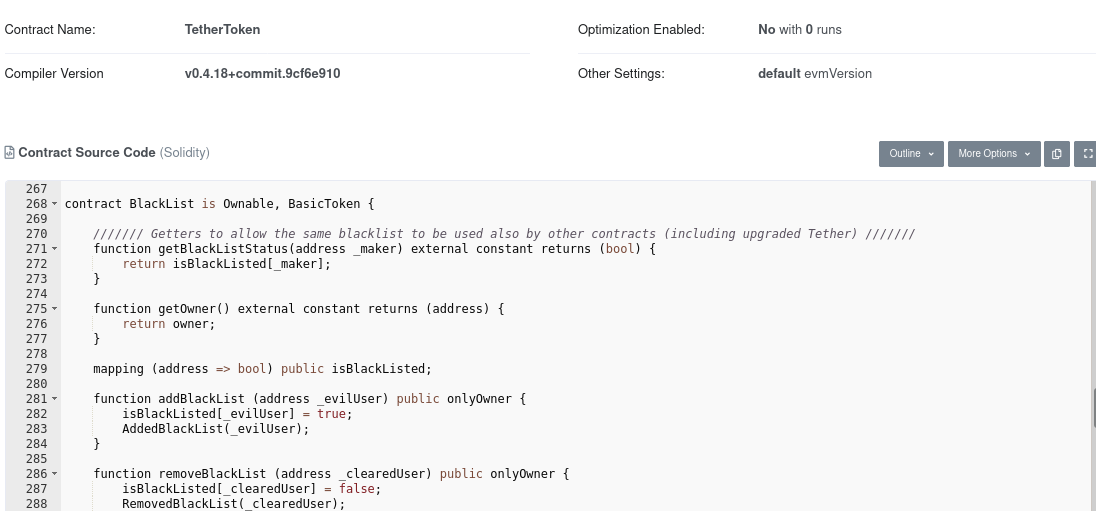Click line number 279 in the gutter

click(x=36, y=368)
